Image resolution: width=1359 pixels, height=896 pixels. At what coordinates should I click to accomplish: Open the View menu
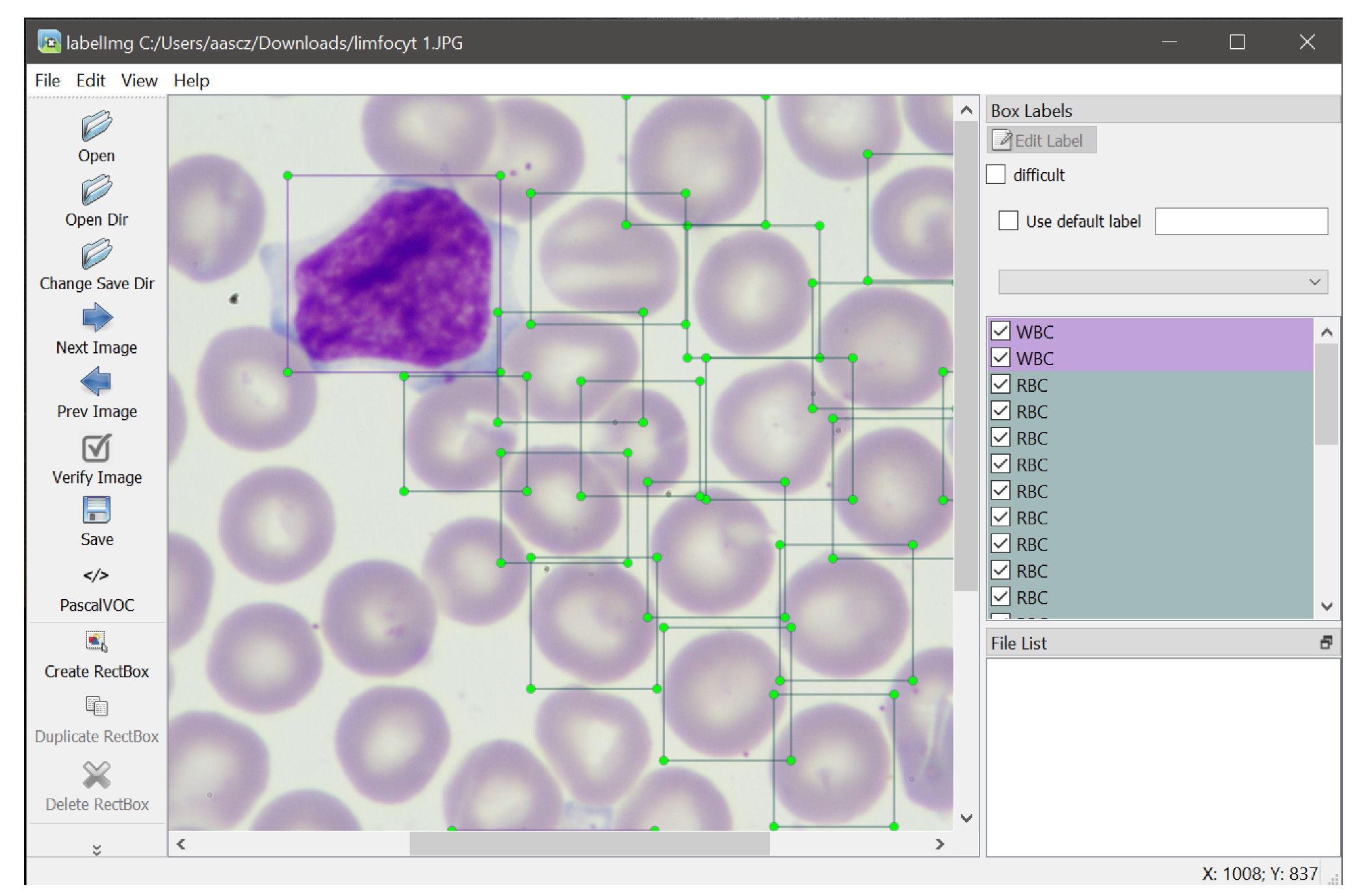tap(139, 81)
